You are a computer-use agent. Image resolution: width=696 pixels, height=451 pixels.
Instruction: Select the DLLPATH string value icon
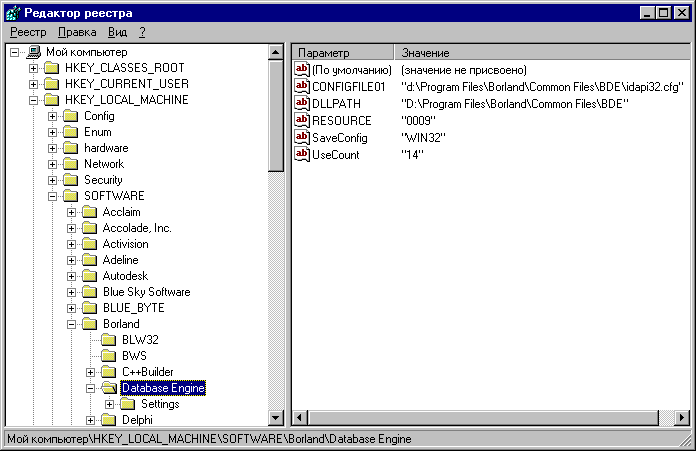click(303, 104)
